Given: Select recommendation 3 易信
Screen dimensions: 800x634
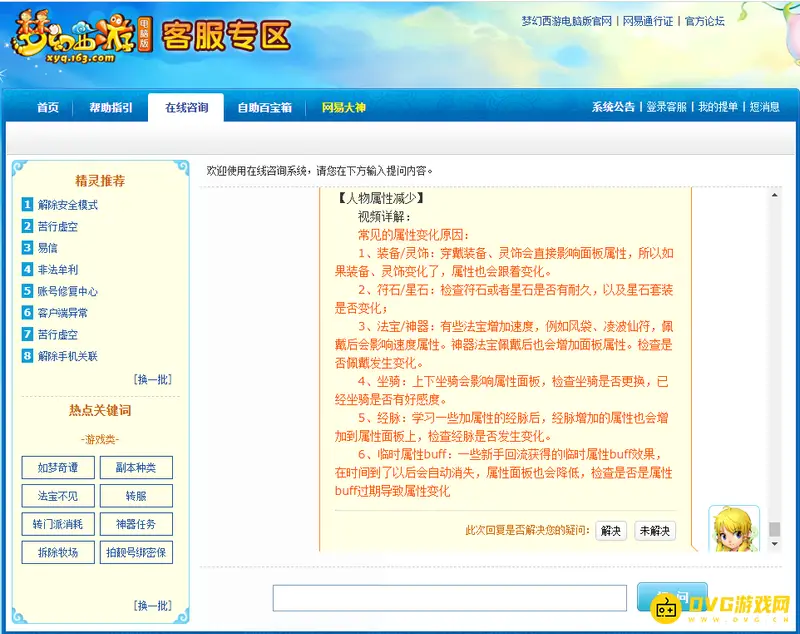Looking at the screenshot, I should [47, 248].
